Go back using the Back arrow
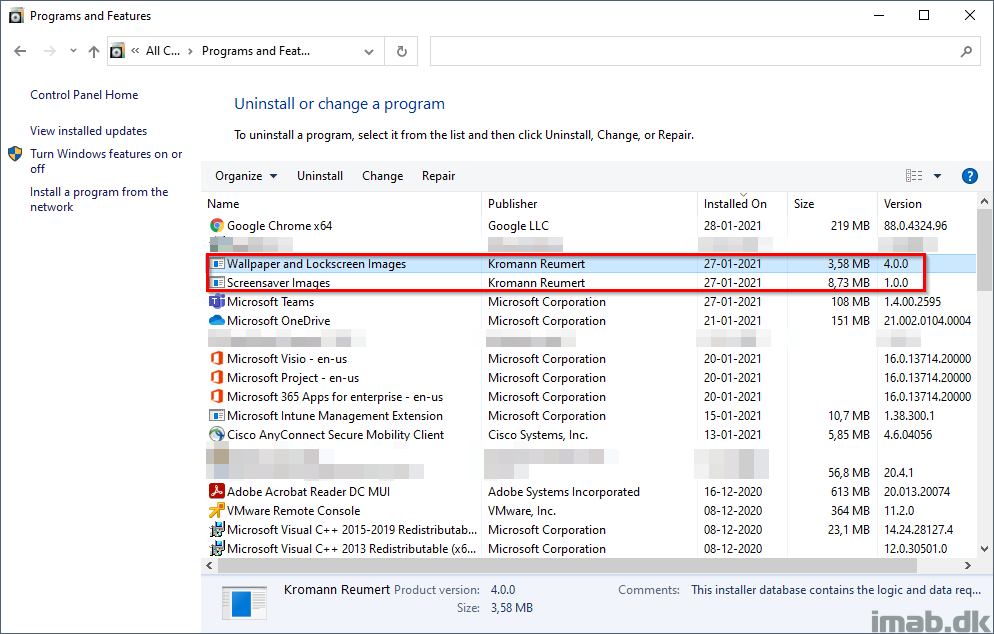994x634 pixels. click(x=20, y=51)
